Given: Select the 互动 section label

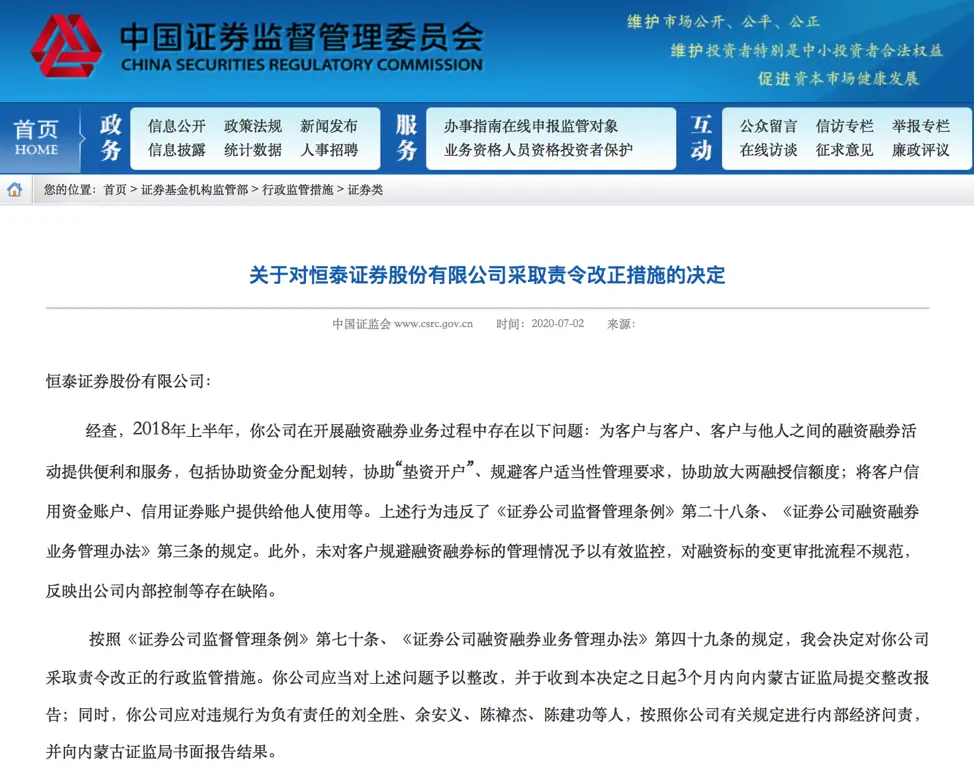Looking at the screenshot, I should (701, 137).
